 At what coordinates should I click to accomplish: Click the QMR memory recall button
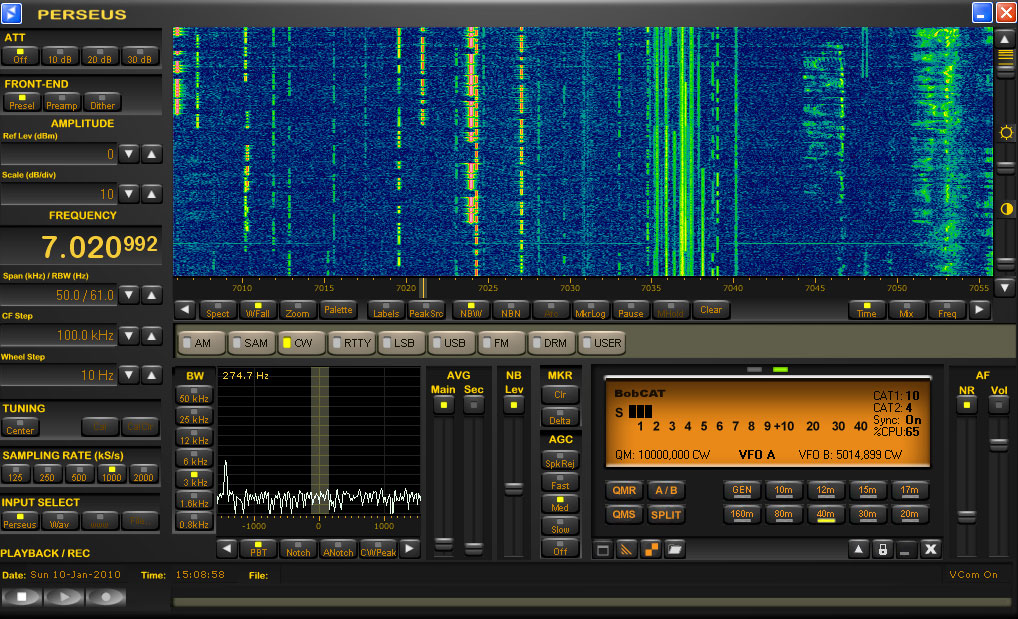[624, 490]
